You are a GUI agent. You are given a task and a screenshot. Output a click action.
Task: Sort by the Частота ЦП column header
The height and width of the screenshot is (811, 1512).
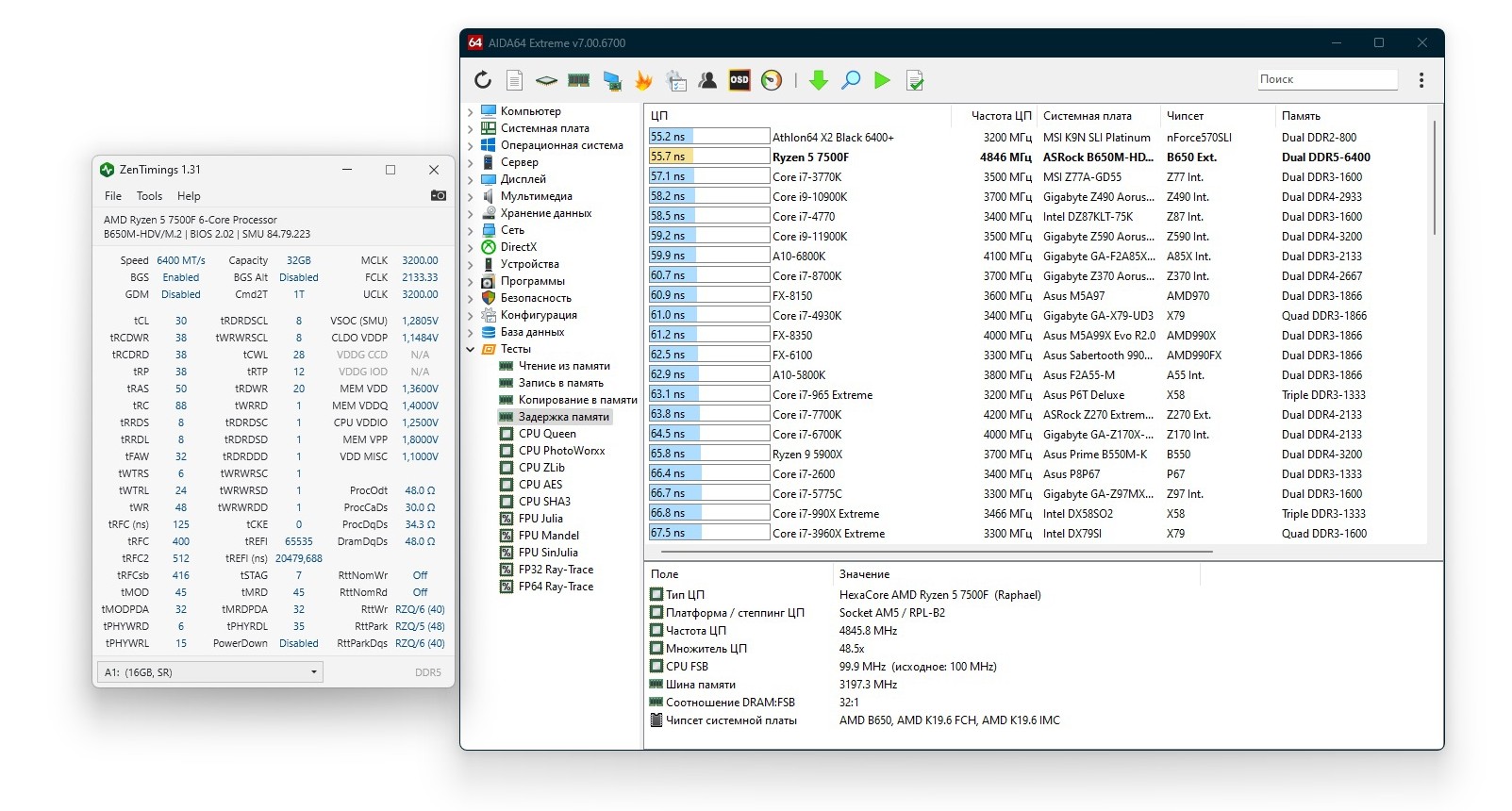(1001, 116)
